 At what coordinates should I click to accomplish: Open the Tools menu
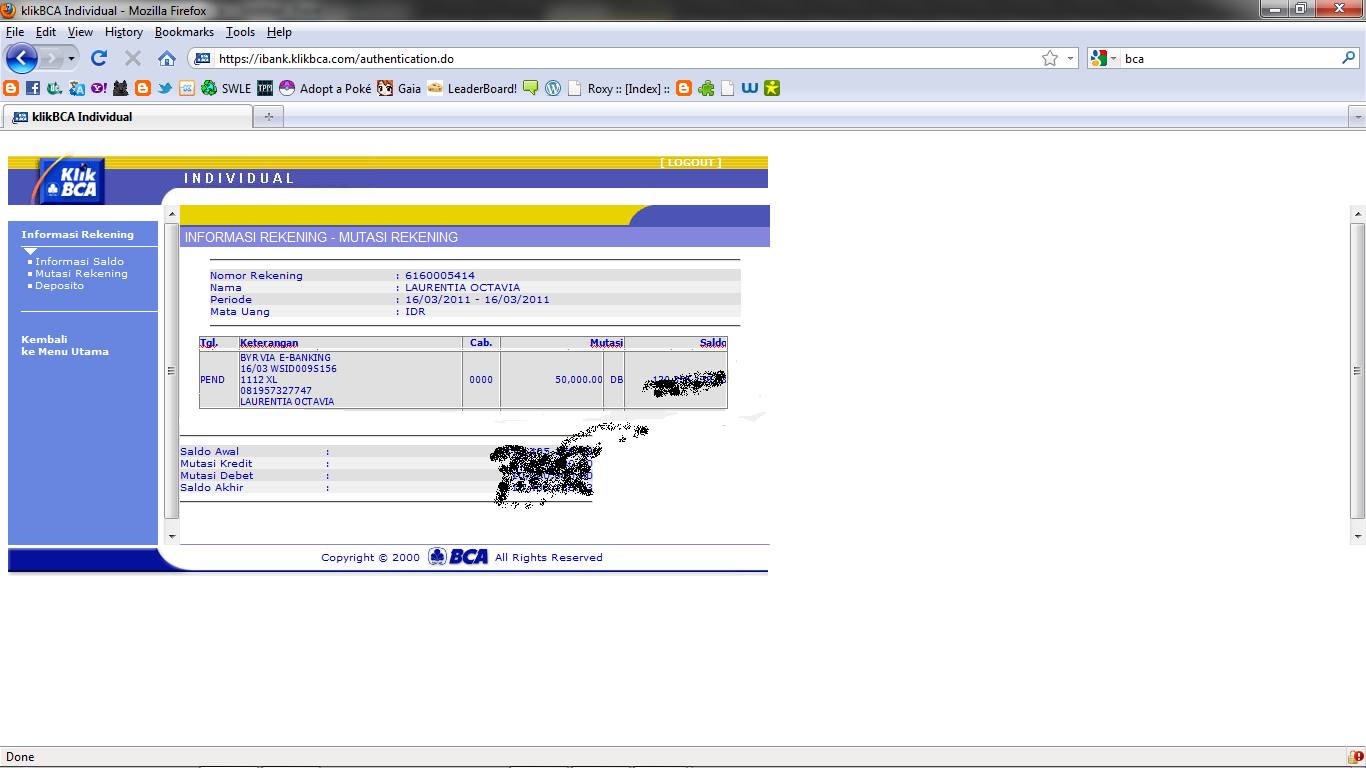pos(240,32)
